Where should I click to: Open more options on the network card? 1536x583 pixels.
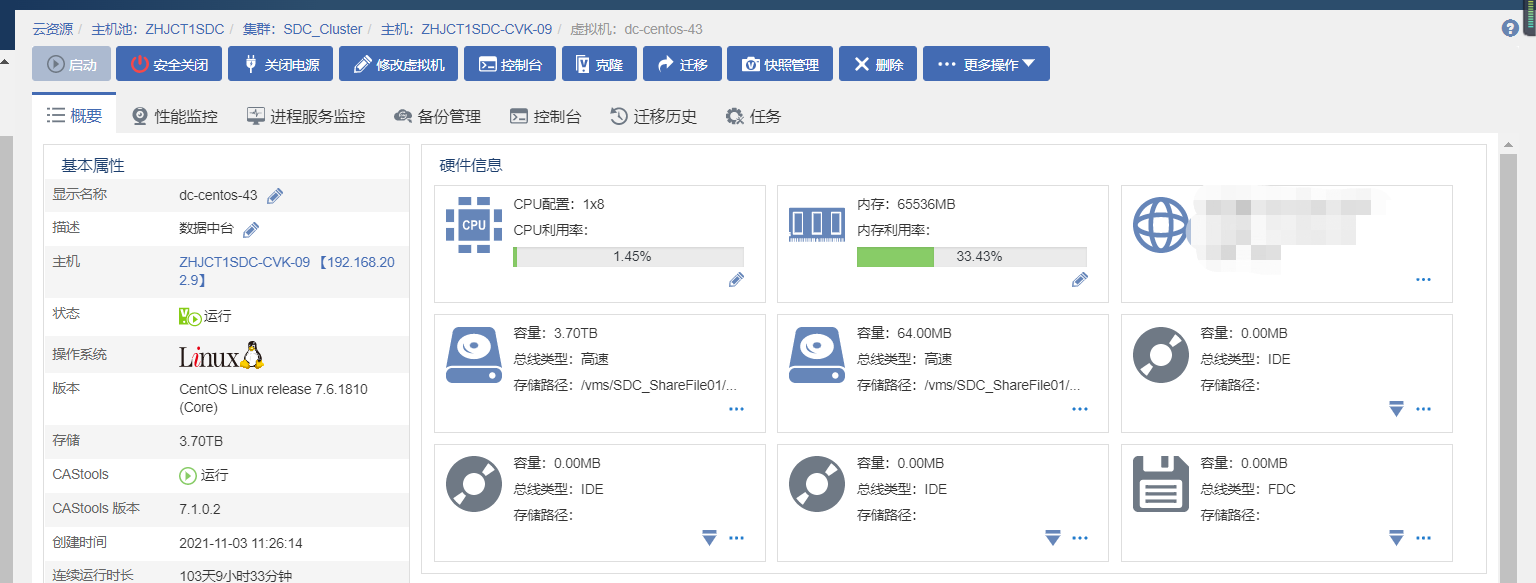click(x=1424, y=280)
